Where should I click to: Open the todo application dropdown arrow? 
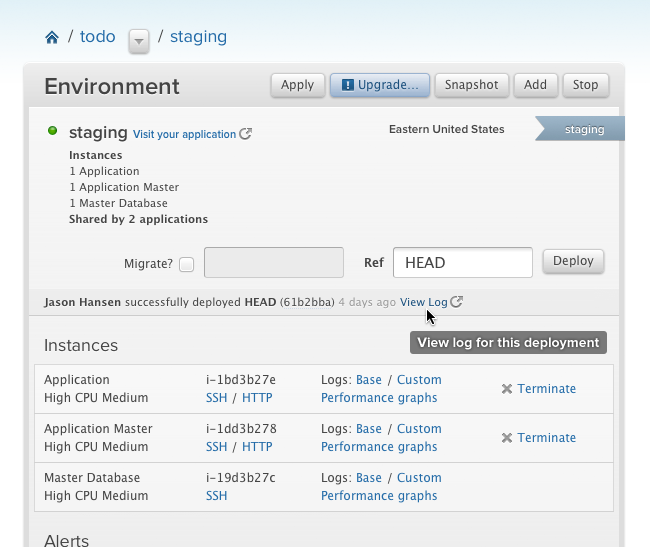[x=139, y=40]
